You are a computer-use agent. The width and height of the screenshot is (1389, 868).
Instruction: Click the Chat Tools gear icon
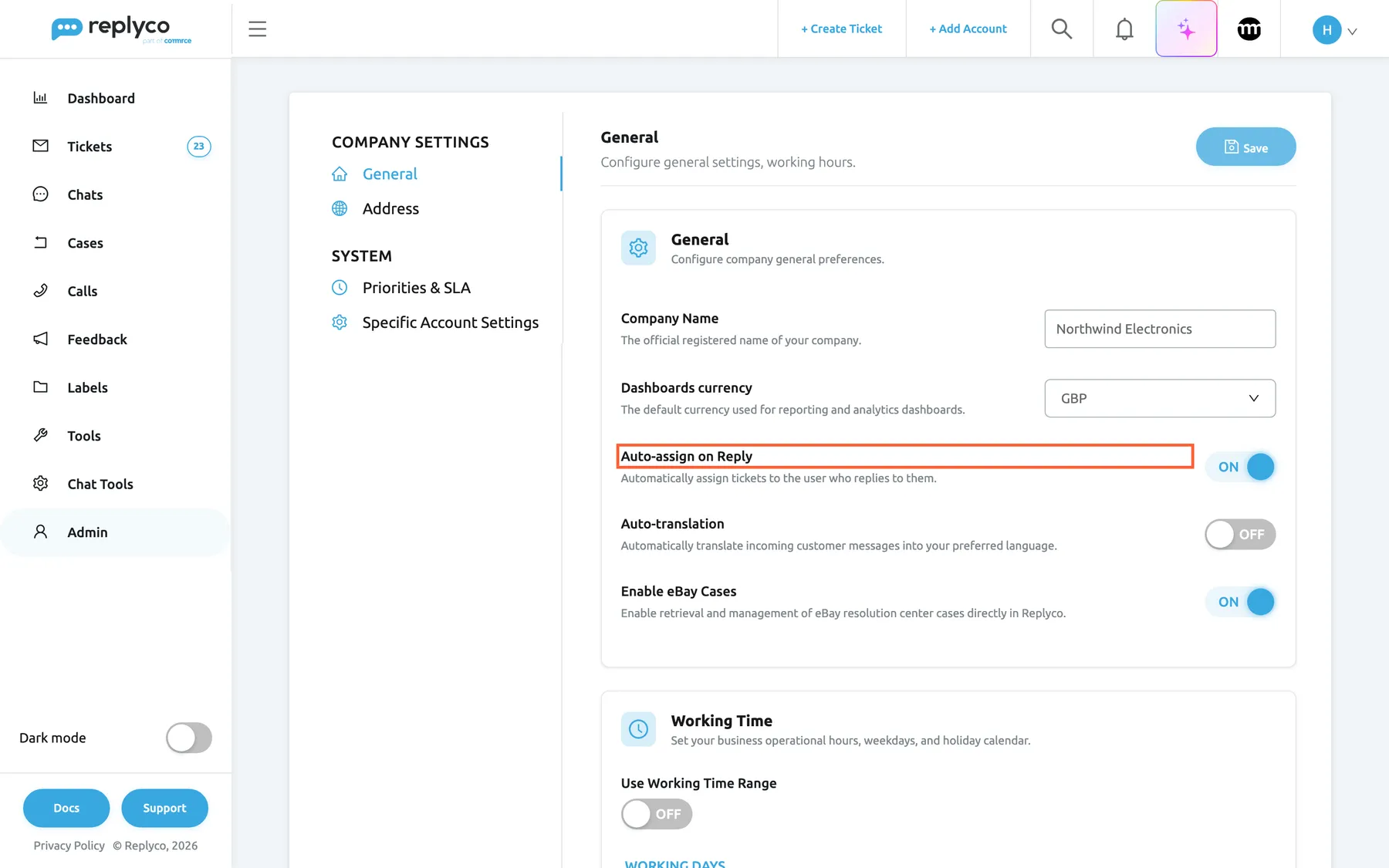[x=41, y=484]
